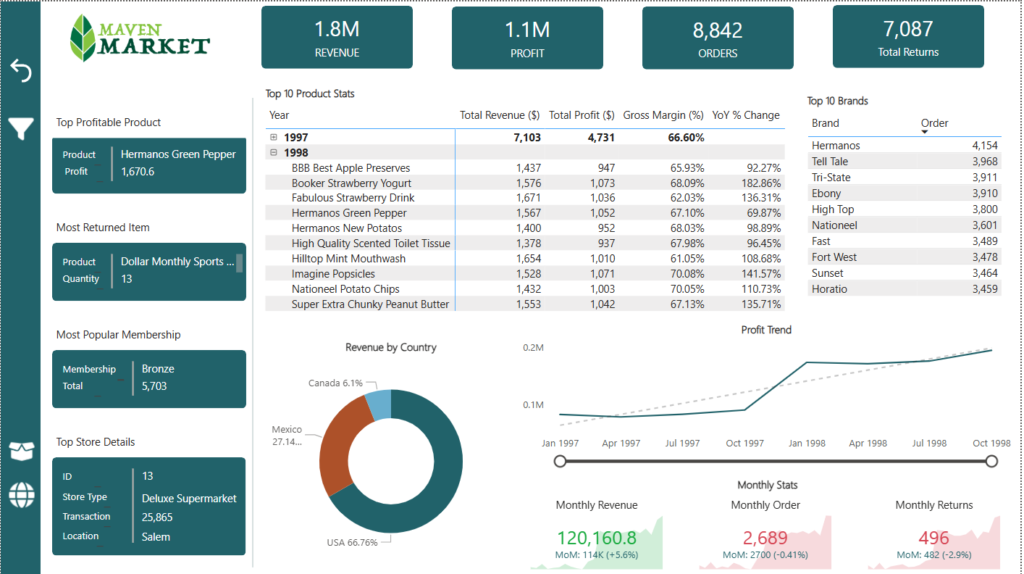
Task: Select the Ebony brand row
Action: (x=904, y=193)
